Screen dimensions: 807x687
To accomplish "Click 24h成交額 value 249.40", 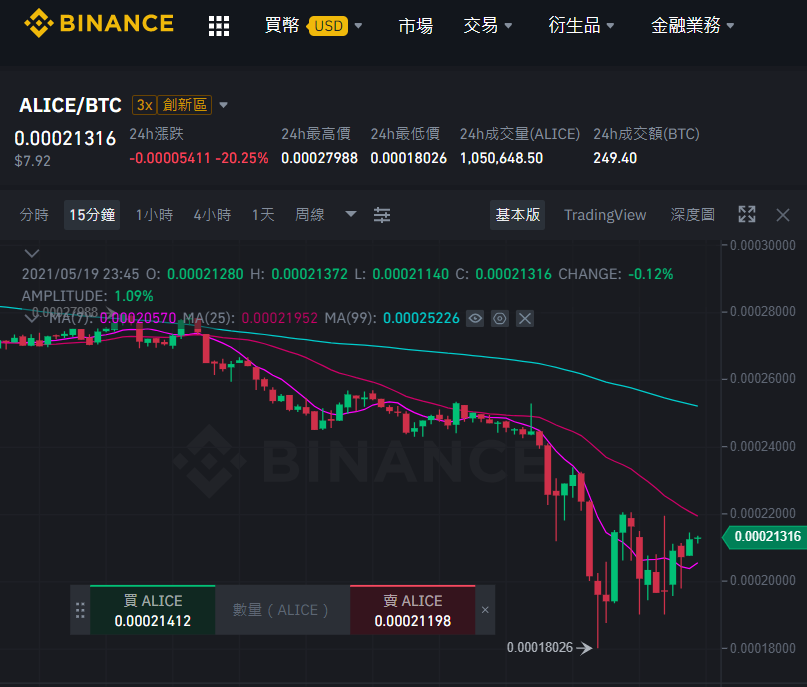I will (x=615, y=158).
